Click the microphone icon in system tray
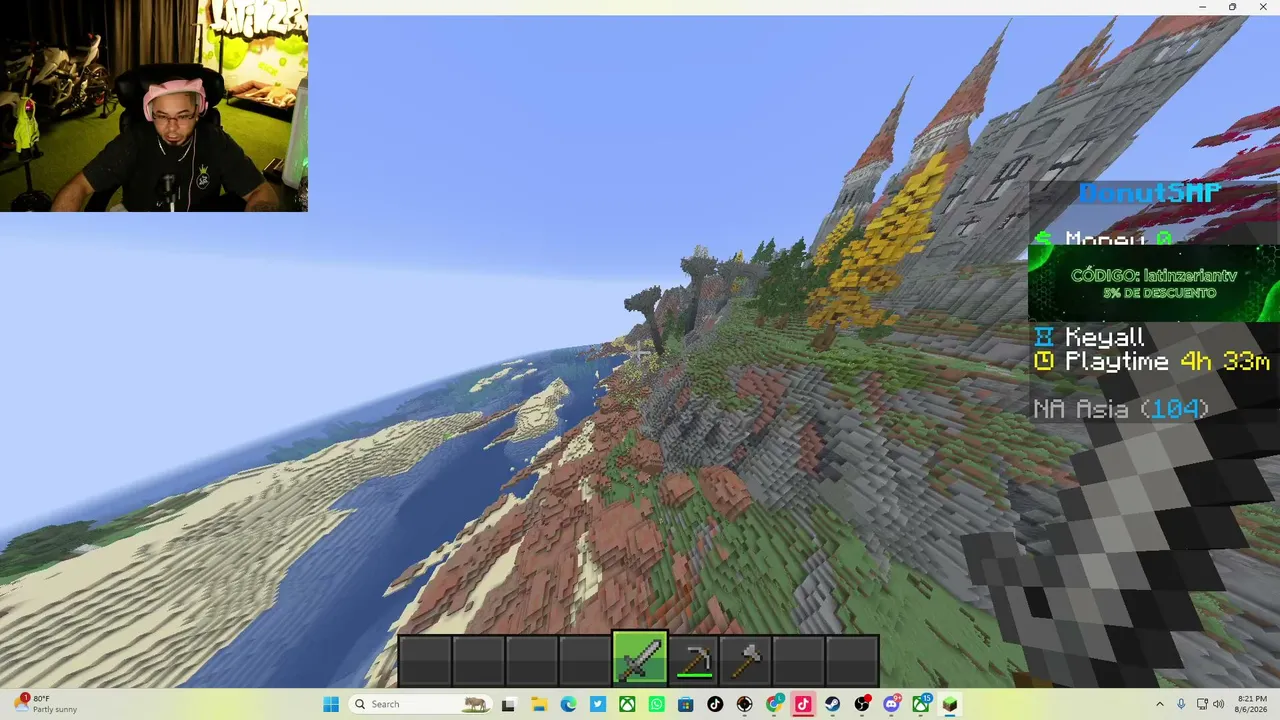This screenshot has width=1280, height=720. 1181,704
